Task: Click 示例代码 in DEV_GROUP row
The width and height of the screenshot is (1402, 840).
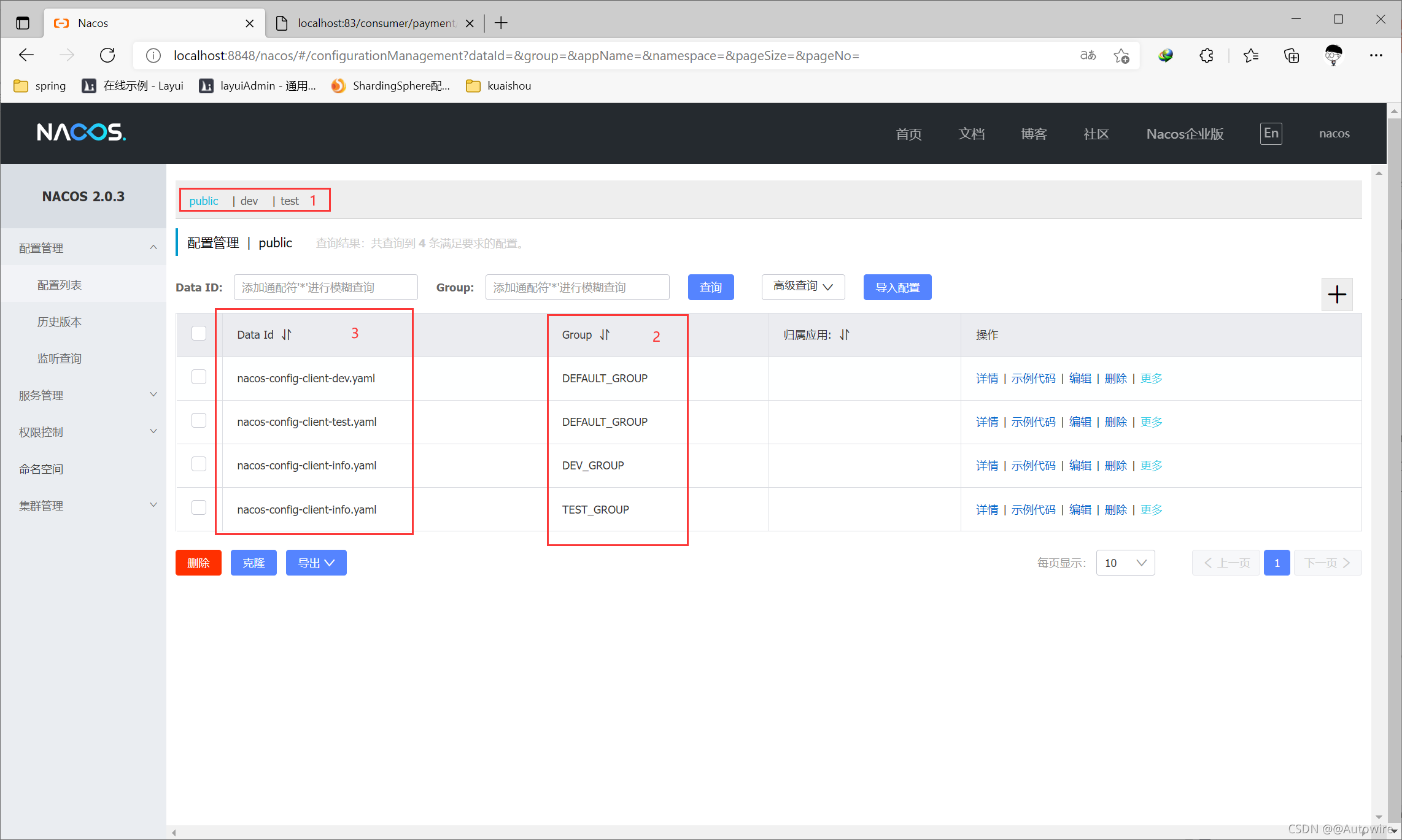Action: 1034,466
